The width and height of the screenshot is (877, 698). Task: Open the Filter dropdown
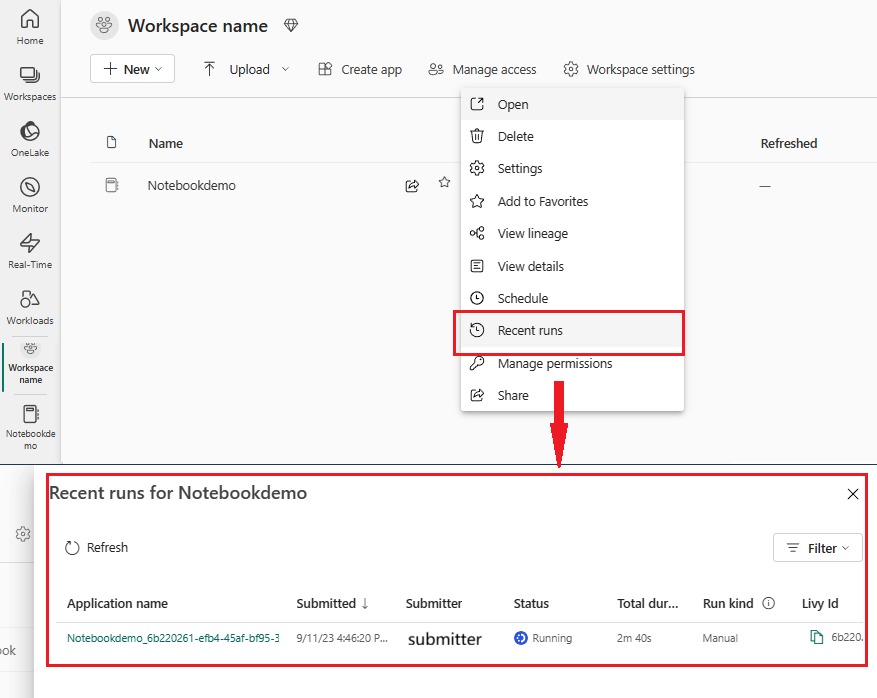817,548
